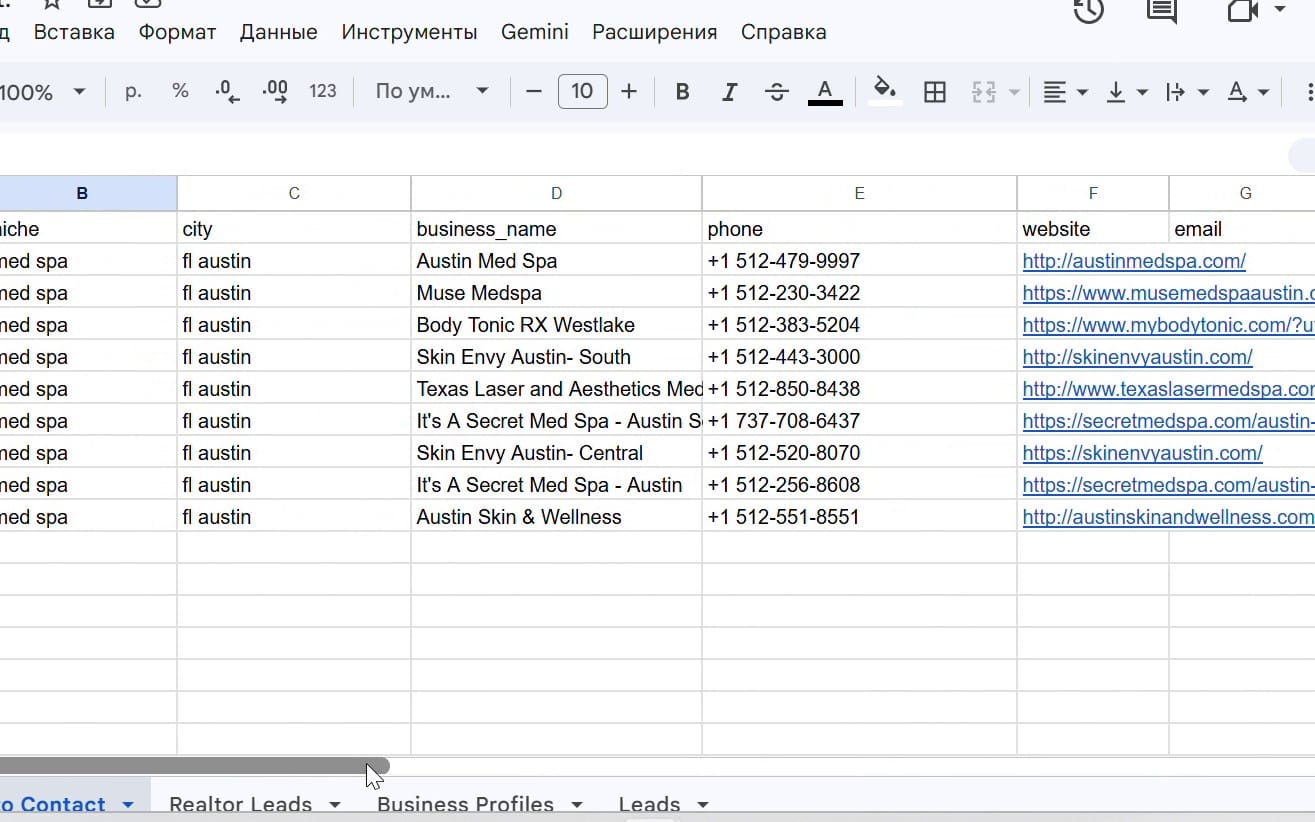
Task: Open the Формат menu
Action: 177,32
